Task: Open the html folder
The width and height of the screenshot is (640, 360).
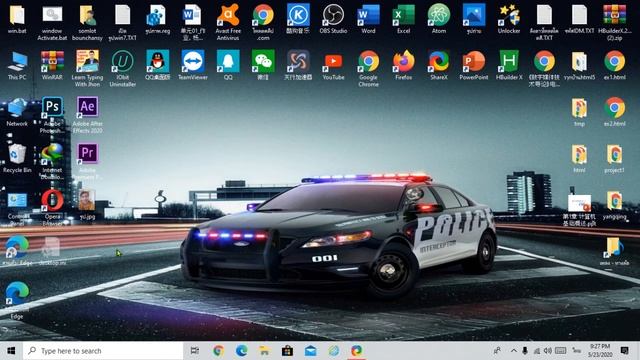Action: (x=579, y=154)
